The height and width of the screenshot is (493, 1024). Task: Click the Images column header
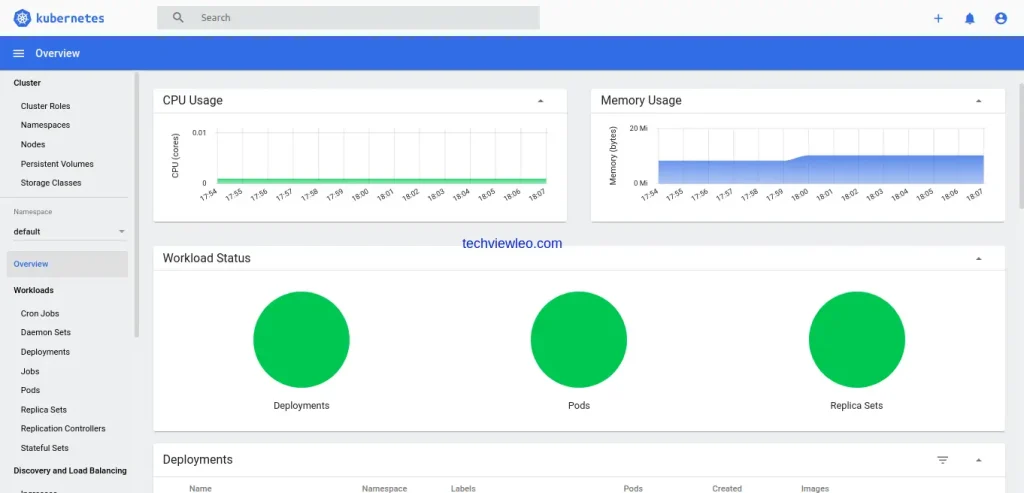coord(815,488)
